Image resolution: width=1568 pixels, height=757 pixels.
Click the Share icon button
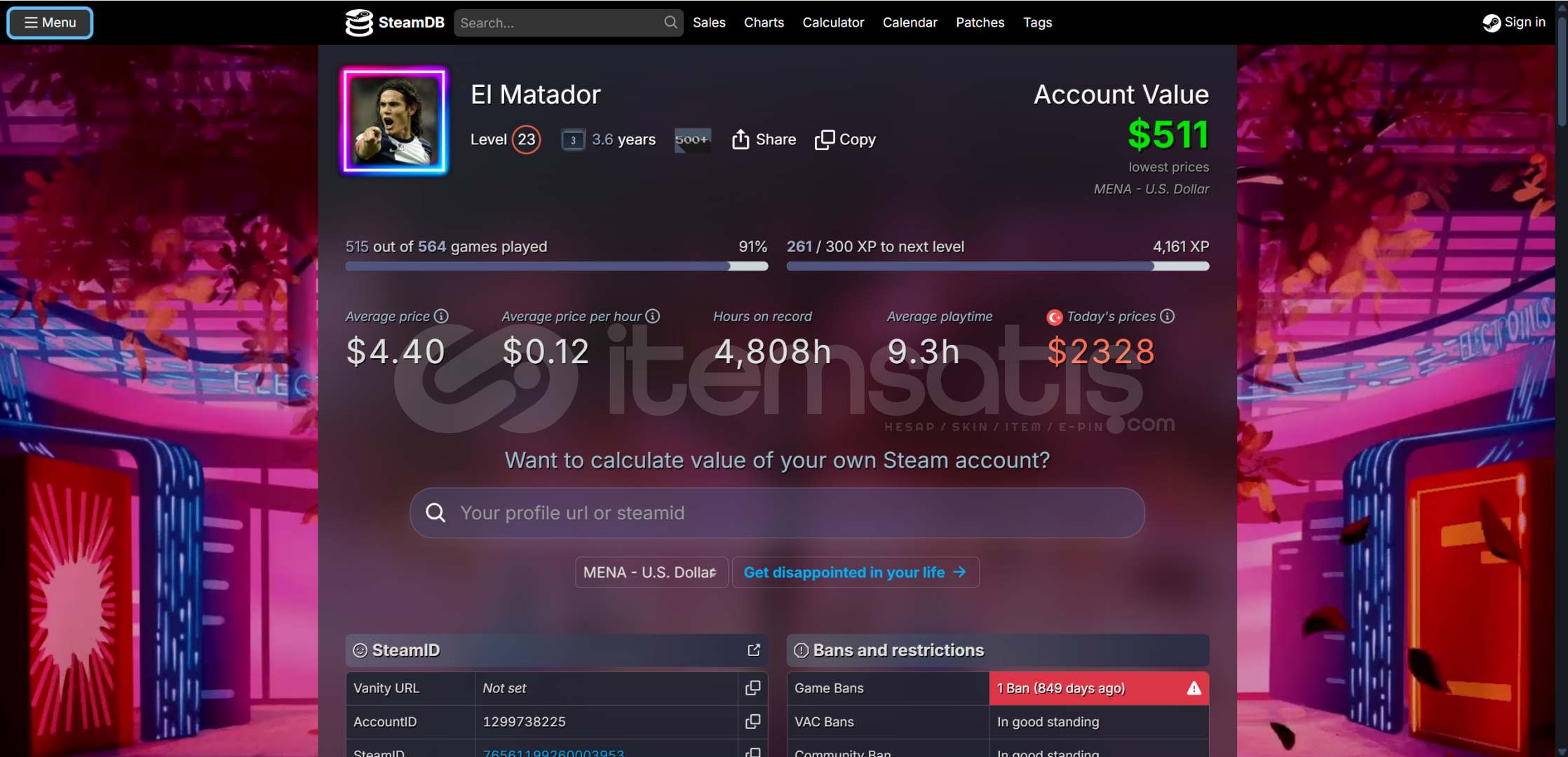coord(741,139)
